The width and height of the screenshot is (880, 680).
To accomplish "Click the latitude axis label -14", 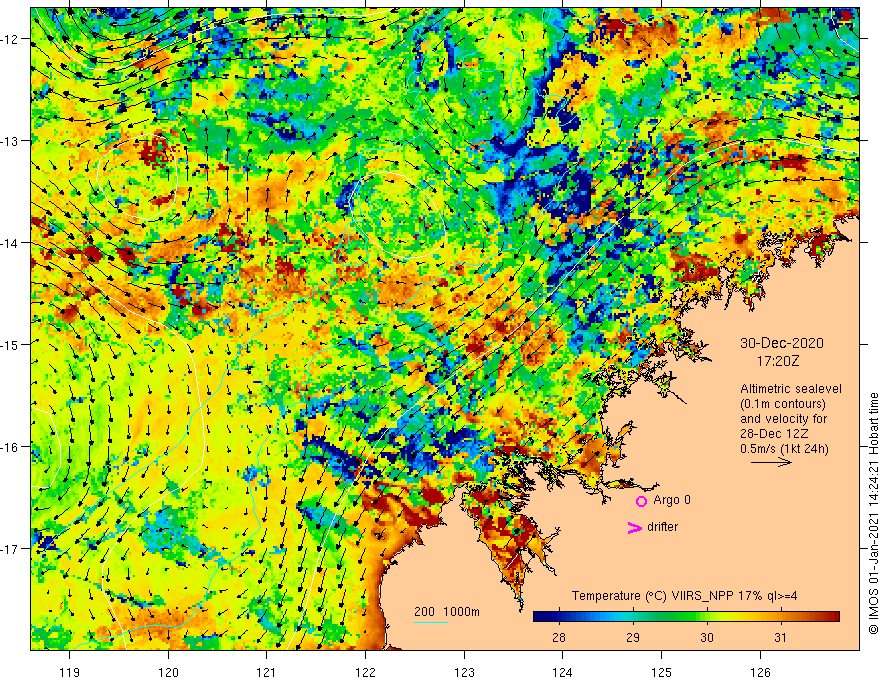I will coord(10,243).
